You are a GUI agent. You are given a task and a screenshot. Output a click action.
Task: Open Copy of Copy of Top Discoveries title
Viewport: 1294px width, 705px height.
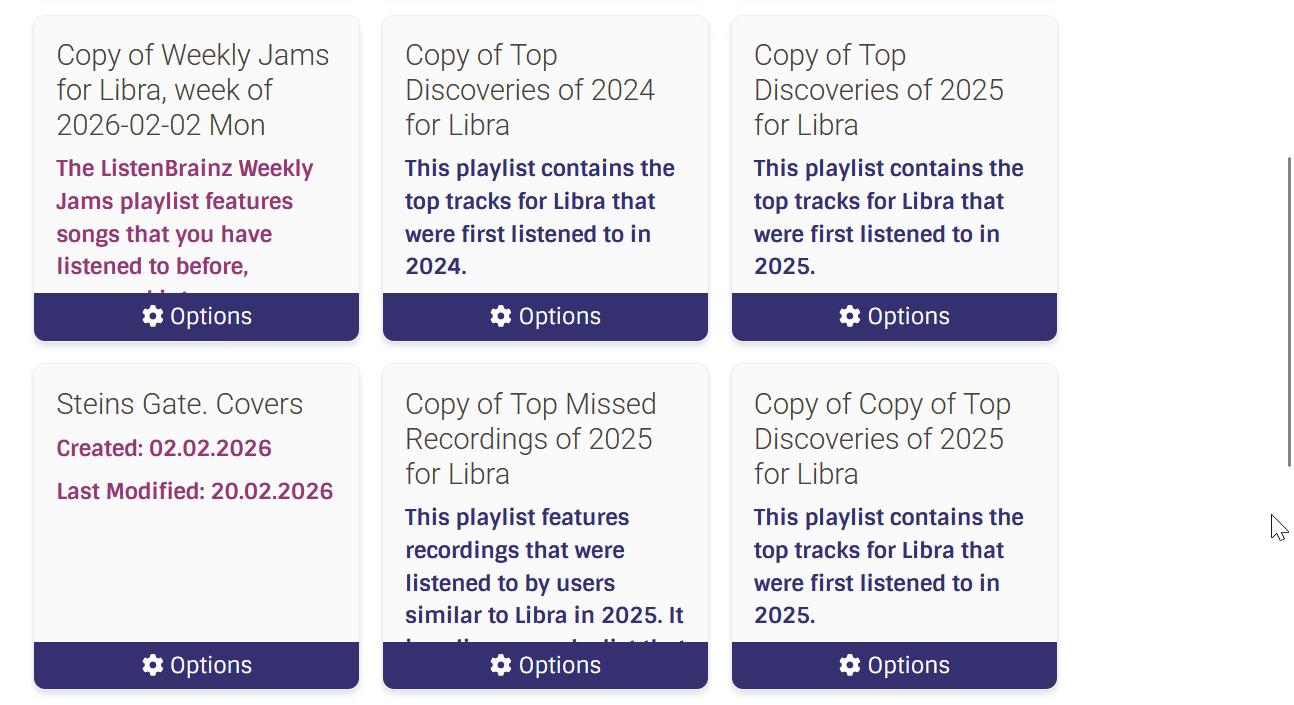click(x=881, y=439)
